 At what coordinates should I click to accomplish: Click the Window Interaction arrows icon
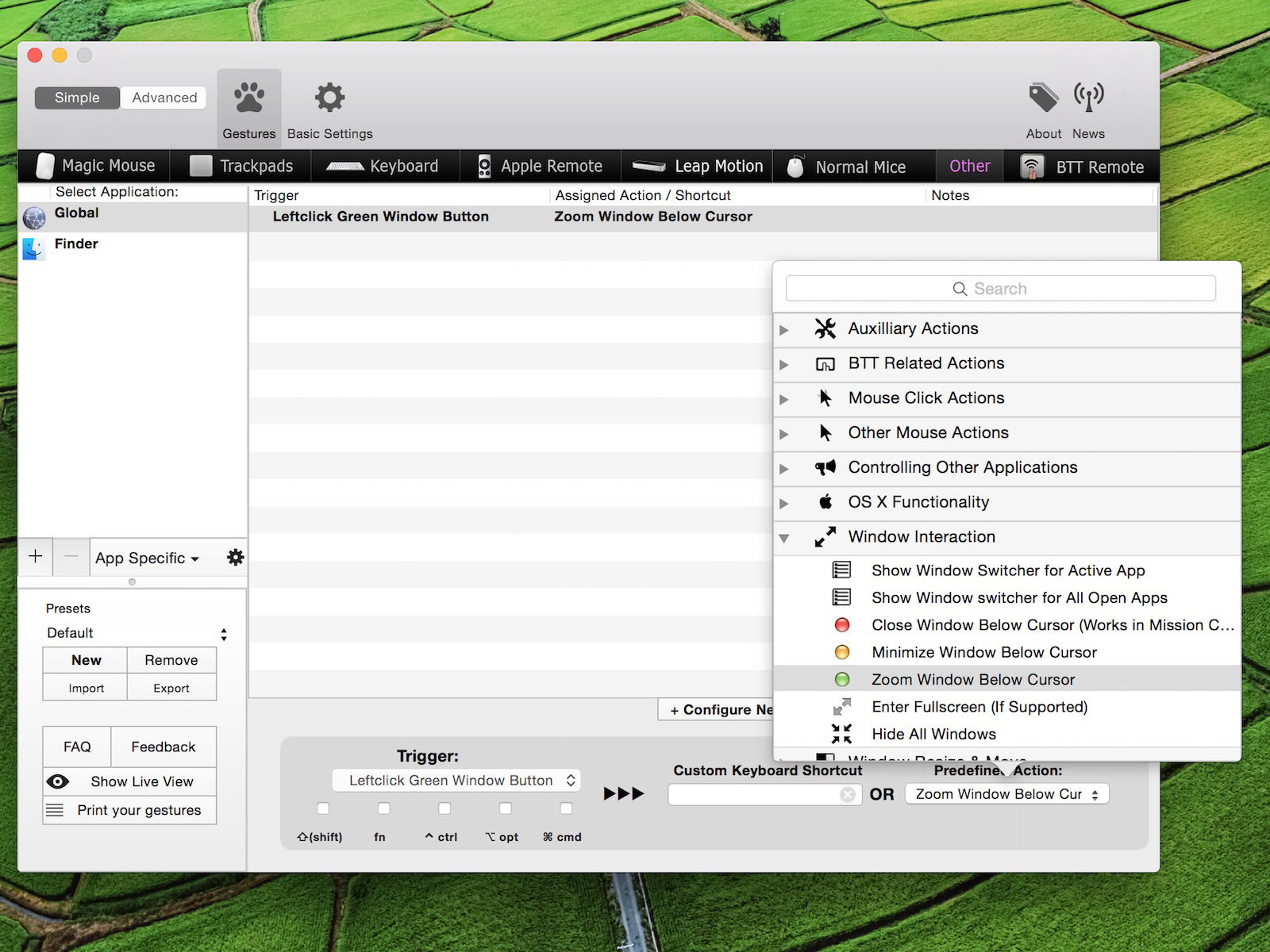point(825,537)
